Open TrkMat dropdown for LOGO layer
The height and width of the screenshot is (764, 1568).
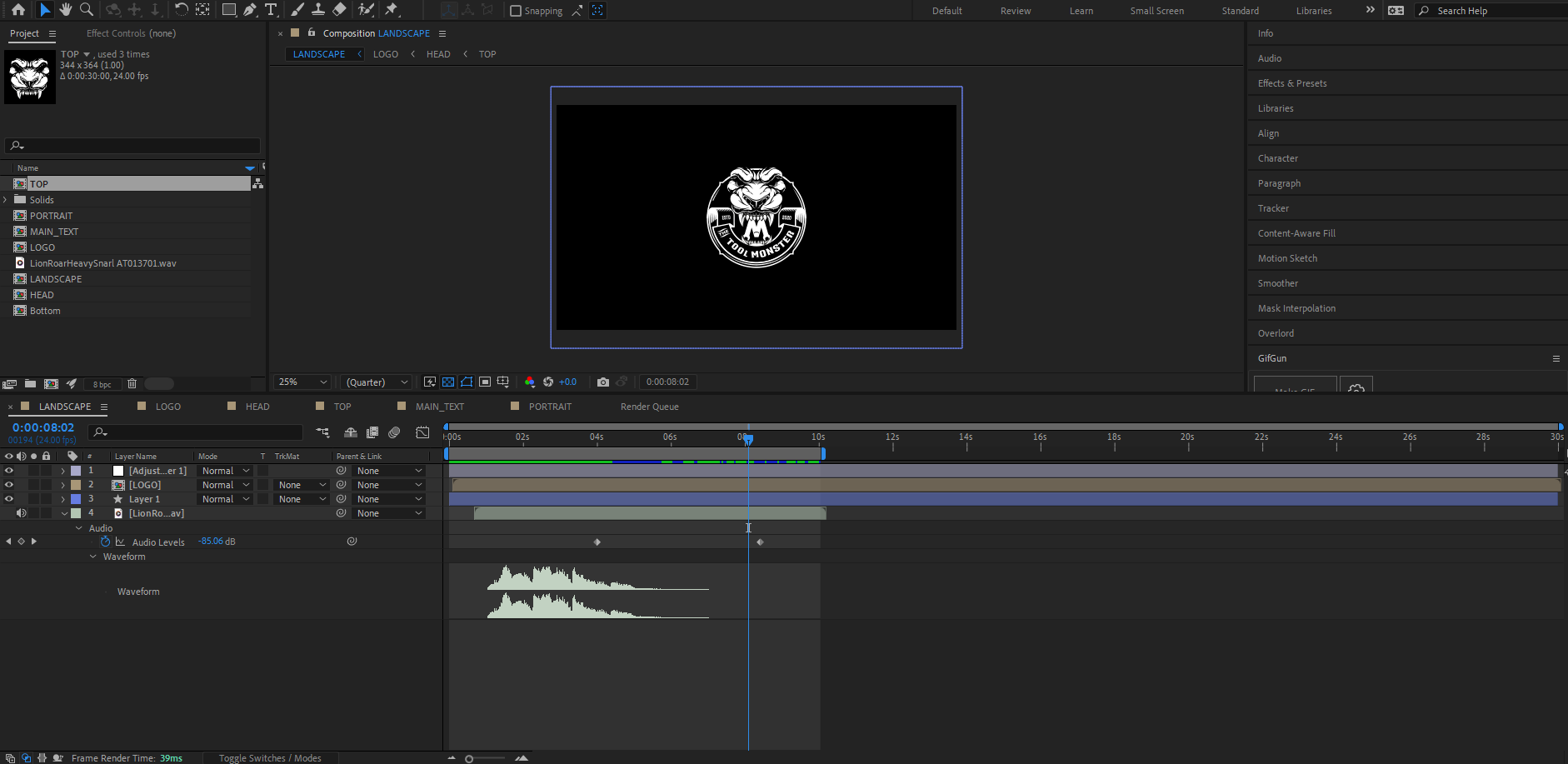pos(302,485)
